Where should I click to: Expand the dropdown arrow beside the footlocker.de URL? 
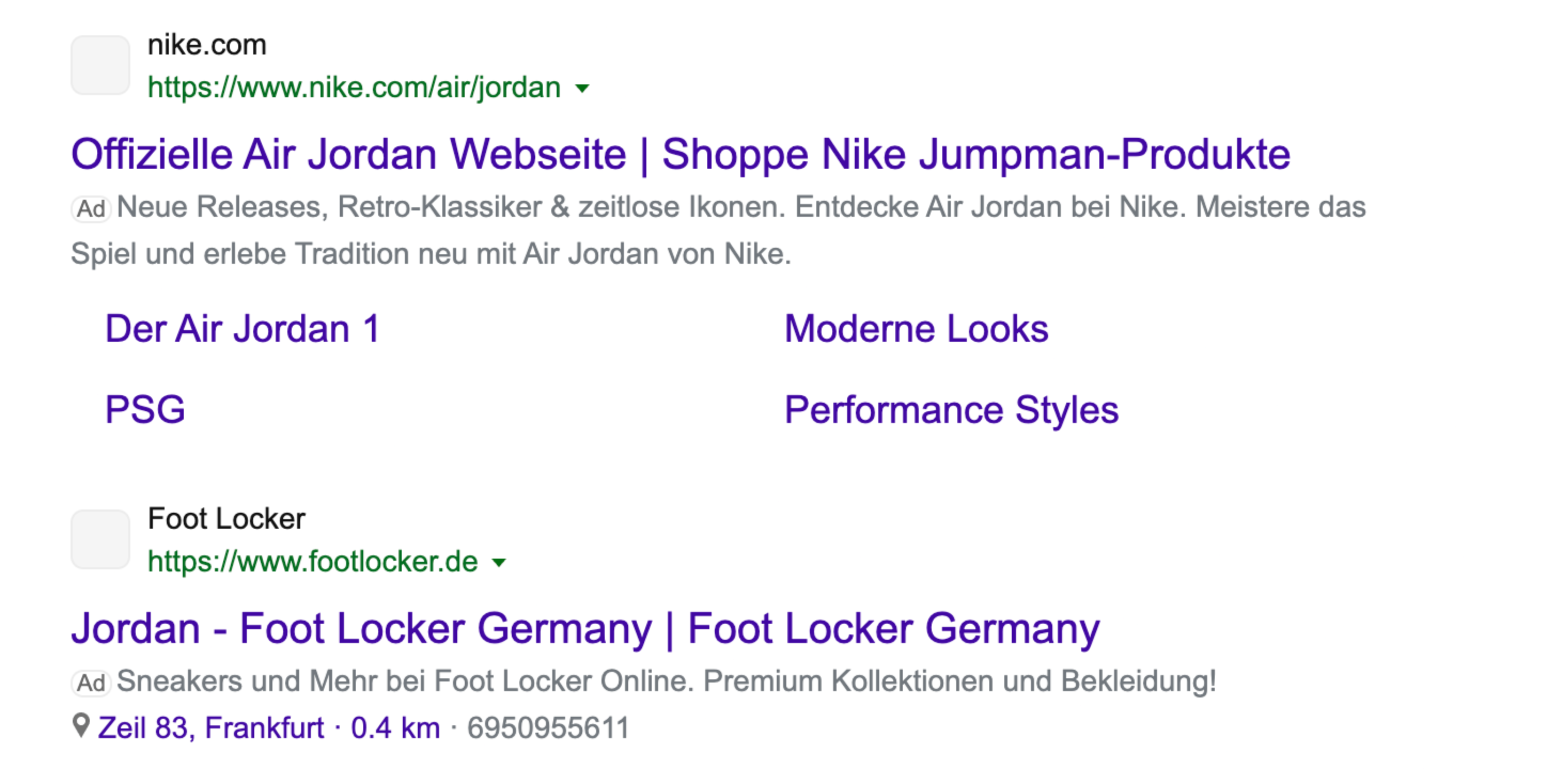(498, 563)
